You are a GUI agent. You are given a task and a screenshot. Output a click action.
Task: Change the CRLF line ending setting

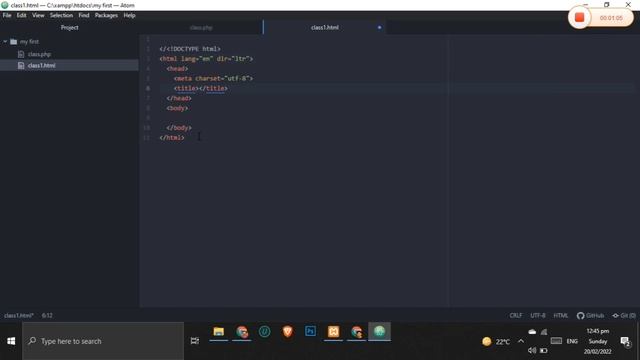click(516, 316)
